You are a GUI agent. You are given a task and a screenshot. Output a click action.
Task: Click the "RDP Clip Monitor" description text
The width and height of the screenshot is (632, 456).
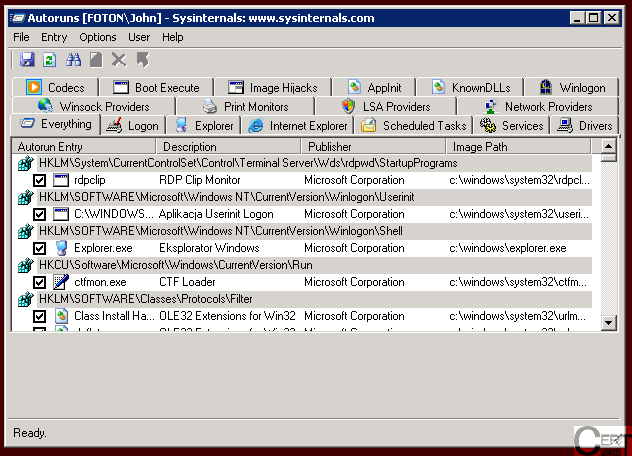200,180
